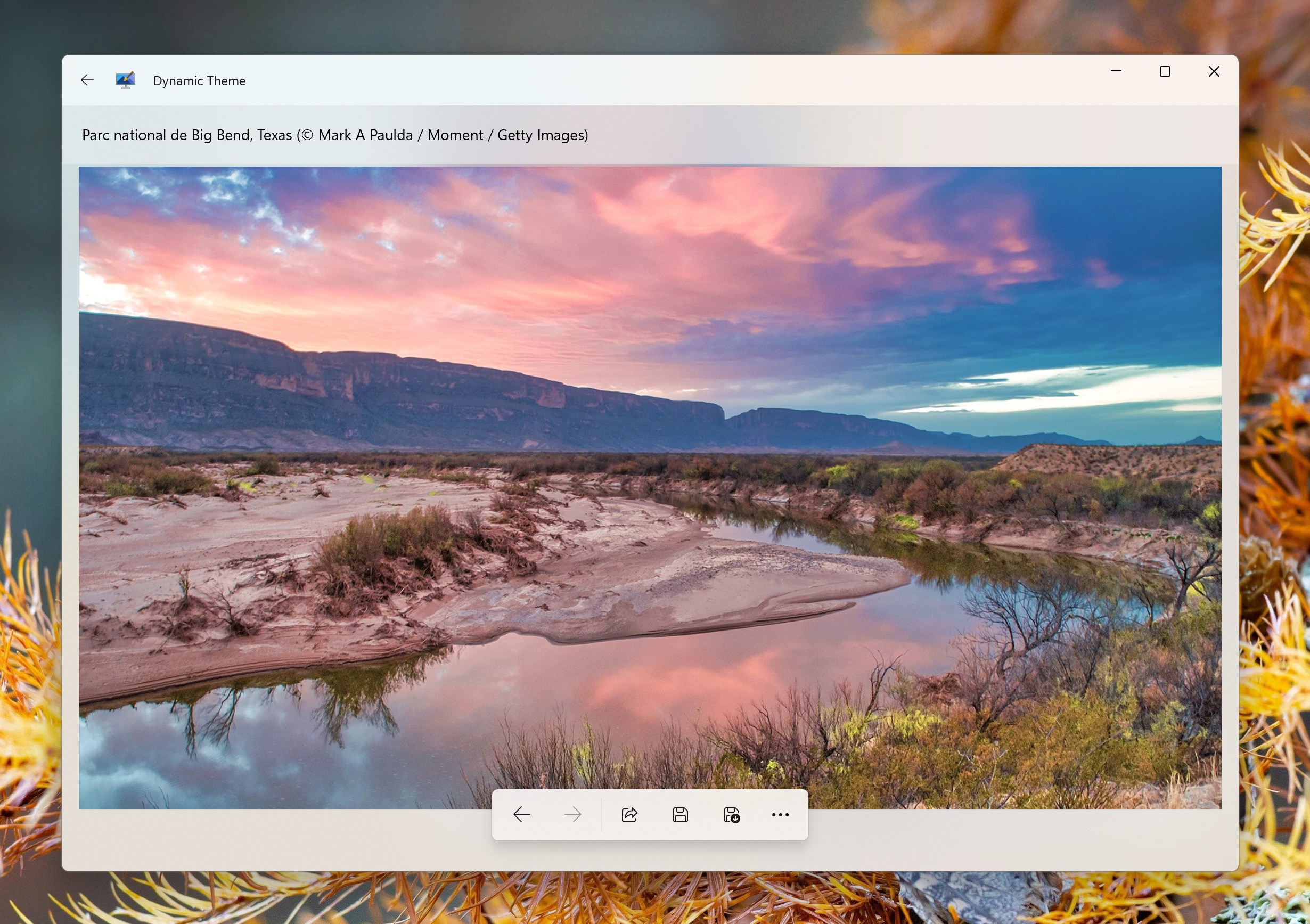Show the previous image with left arrow
The height and width of the screenshot is (924, 1310).
[521, 814]
